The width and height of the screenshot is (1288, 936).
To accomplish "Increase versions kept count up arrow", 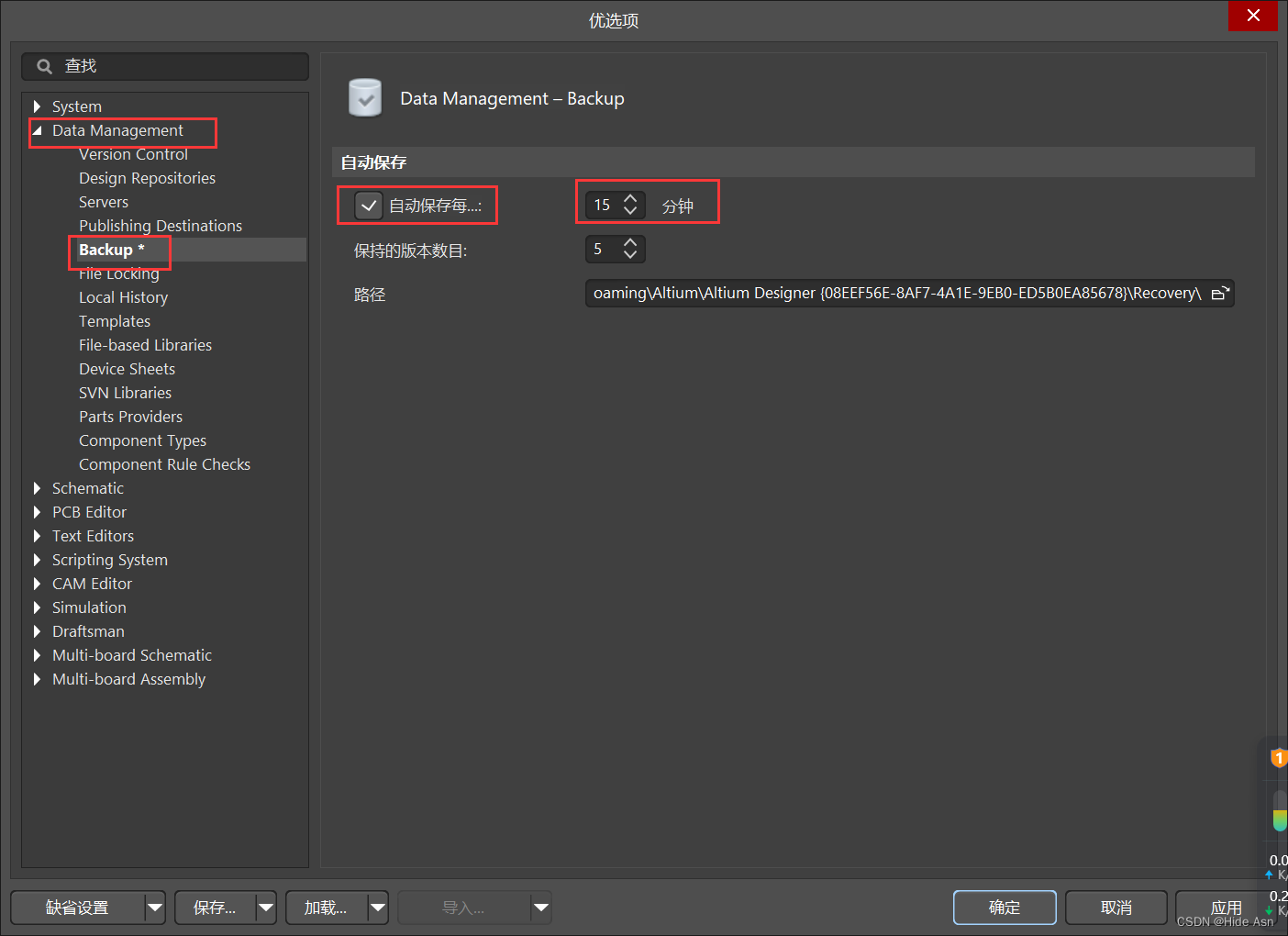I will coord(630,242).
